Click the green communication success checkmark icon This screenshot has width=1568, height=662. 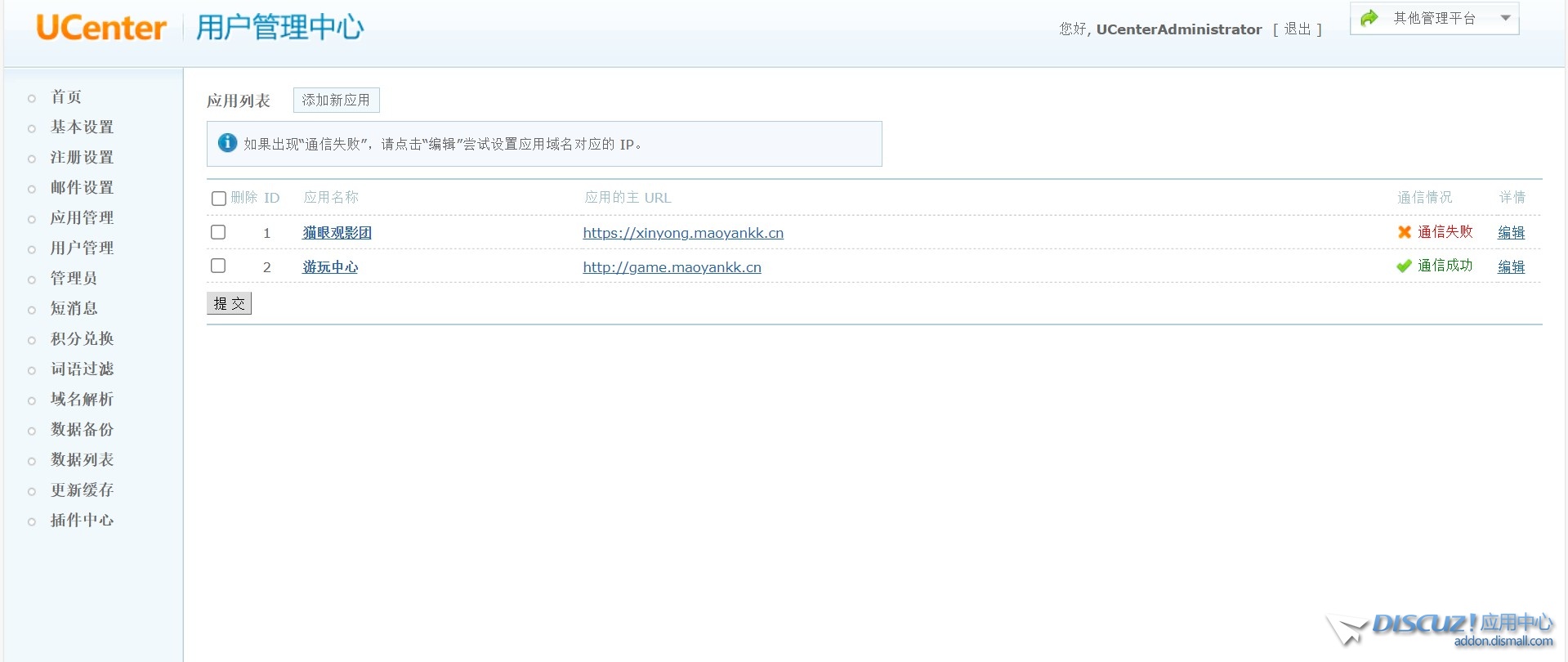coord(1404,266)
